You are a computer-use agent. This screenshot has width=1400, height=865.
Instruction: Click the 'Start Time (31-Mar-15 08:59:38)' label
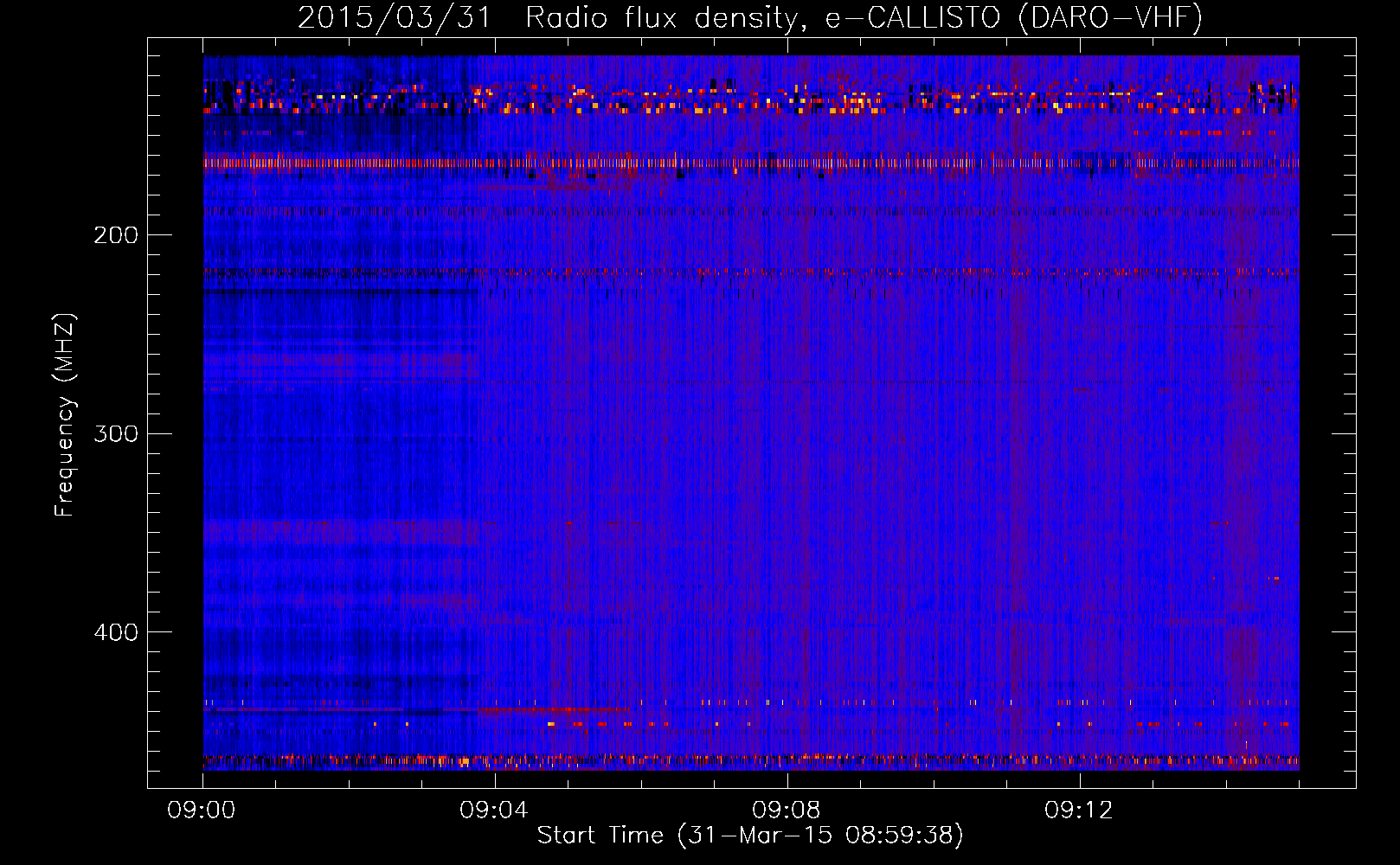750,836
